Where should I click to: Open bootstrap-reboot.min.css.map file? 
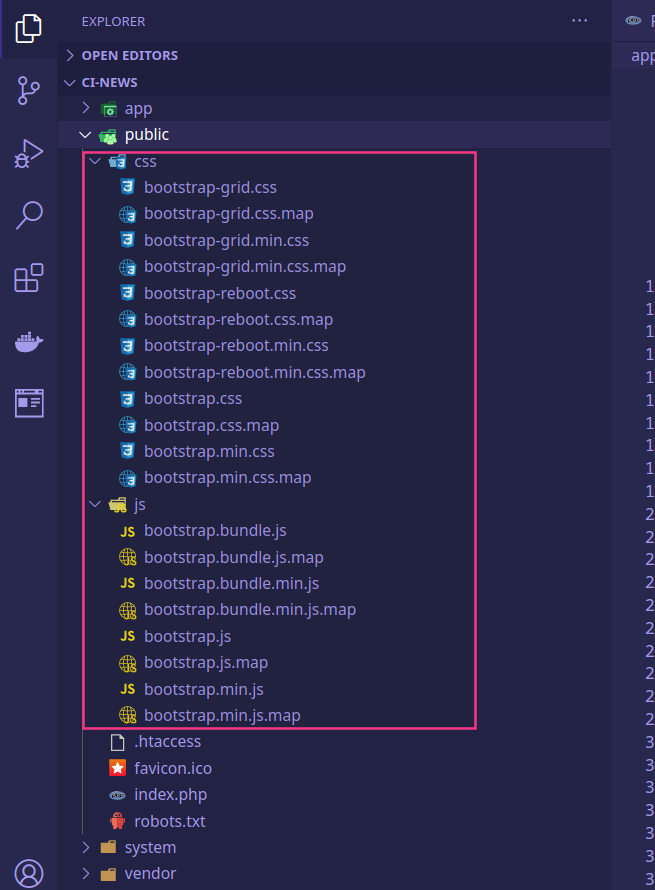point(254,372)
